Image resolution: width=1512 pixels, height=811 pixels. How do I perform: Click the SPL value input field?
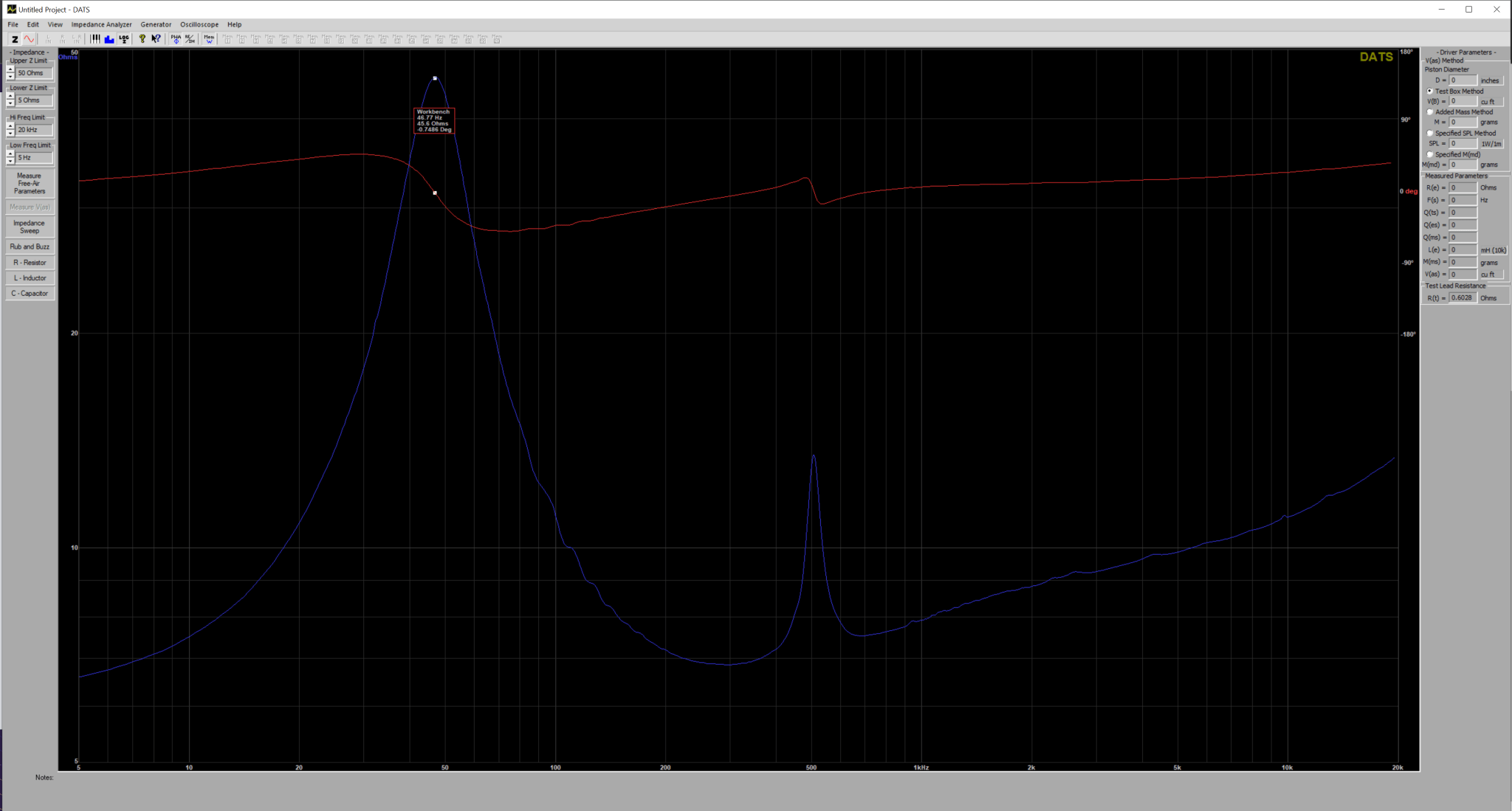1463,144
